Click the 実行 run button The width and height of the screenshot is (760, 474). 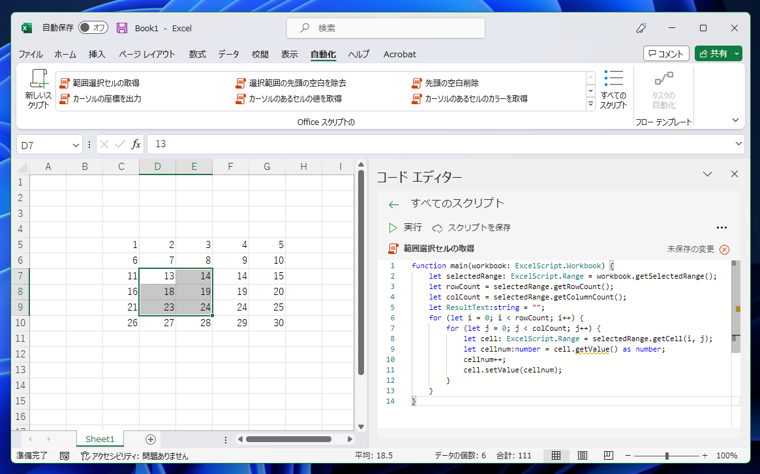click(x=405, y=227)
